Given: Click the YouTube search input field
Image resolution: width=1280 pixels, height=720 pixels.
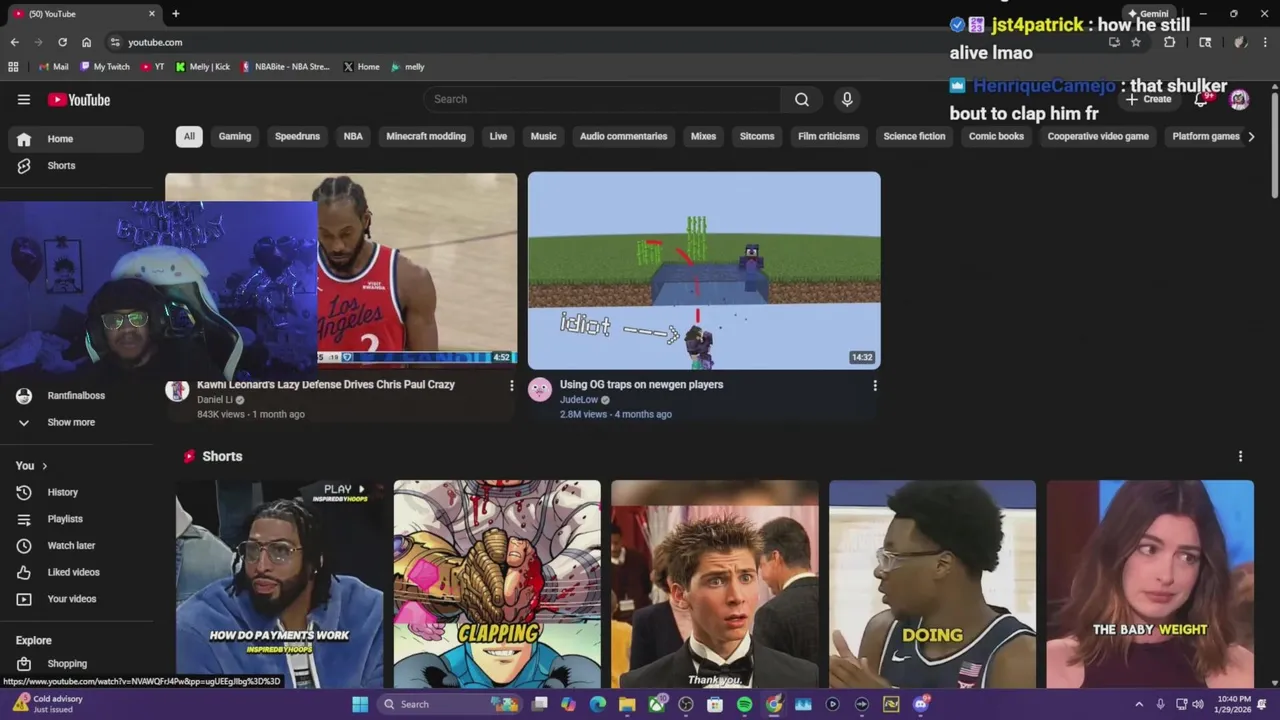Looking at the screenshot, I should tap(602, 99).
